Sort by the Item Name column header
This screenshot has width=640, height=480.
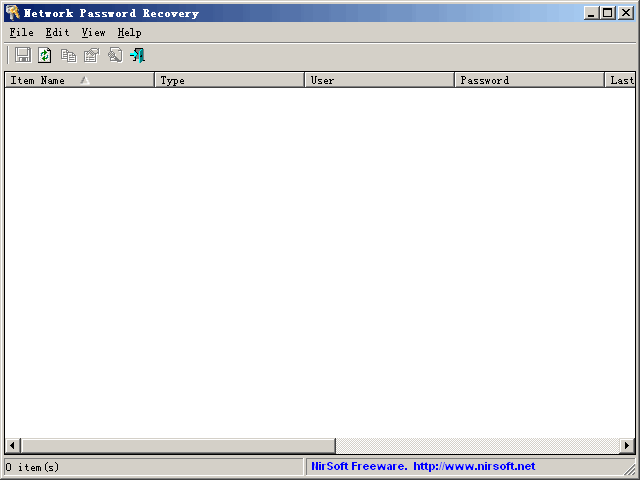coord(80,80)
